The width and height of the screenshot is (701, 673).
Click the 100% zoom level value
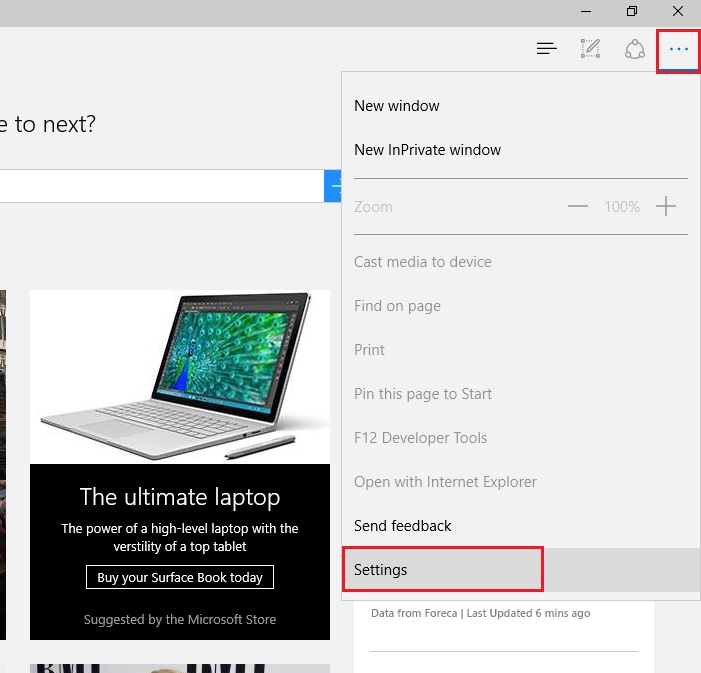click(622, 207)
